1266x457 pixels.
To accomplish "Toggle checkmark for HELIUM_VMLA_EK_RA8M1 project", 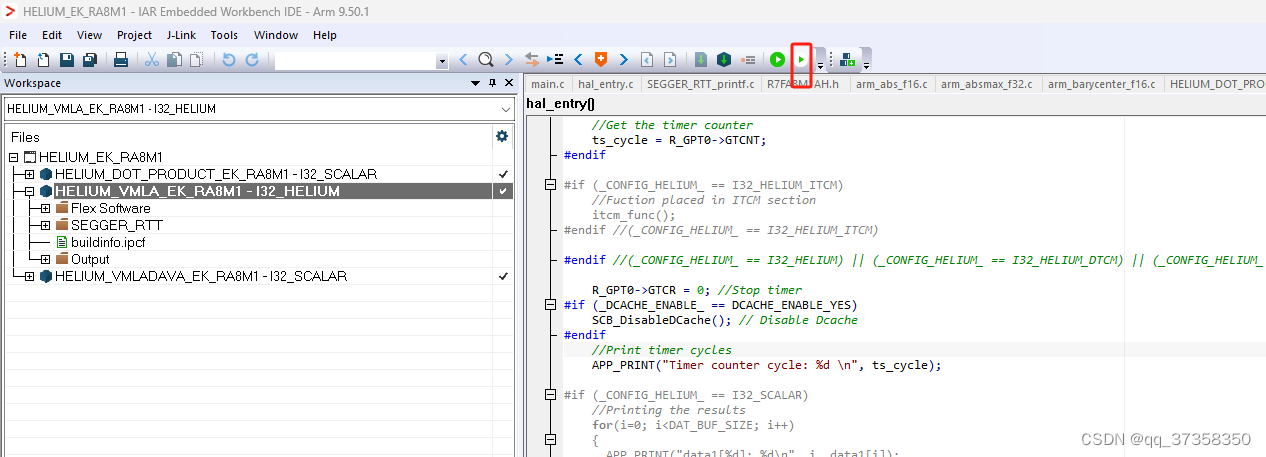I will pyautogui.click(x=503, y=191).
